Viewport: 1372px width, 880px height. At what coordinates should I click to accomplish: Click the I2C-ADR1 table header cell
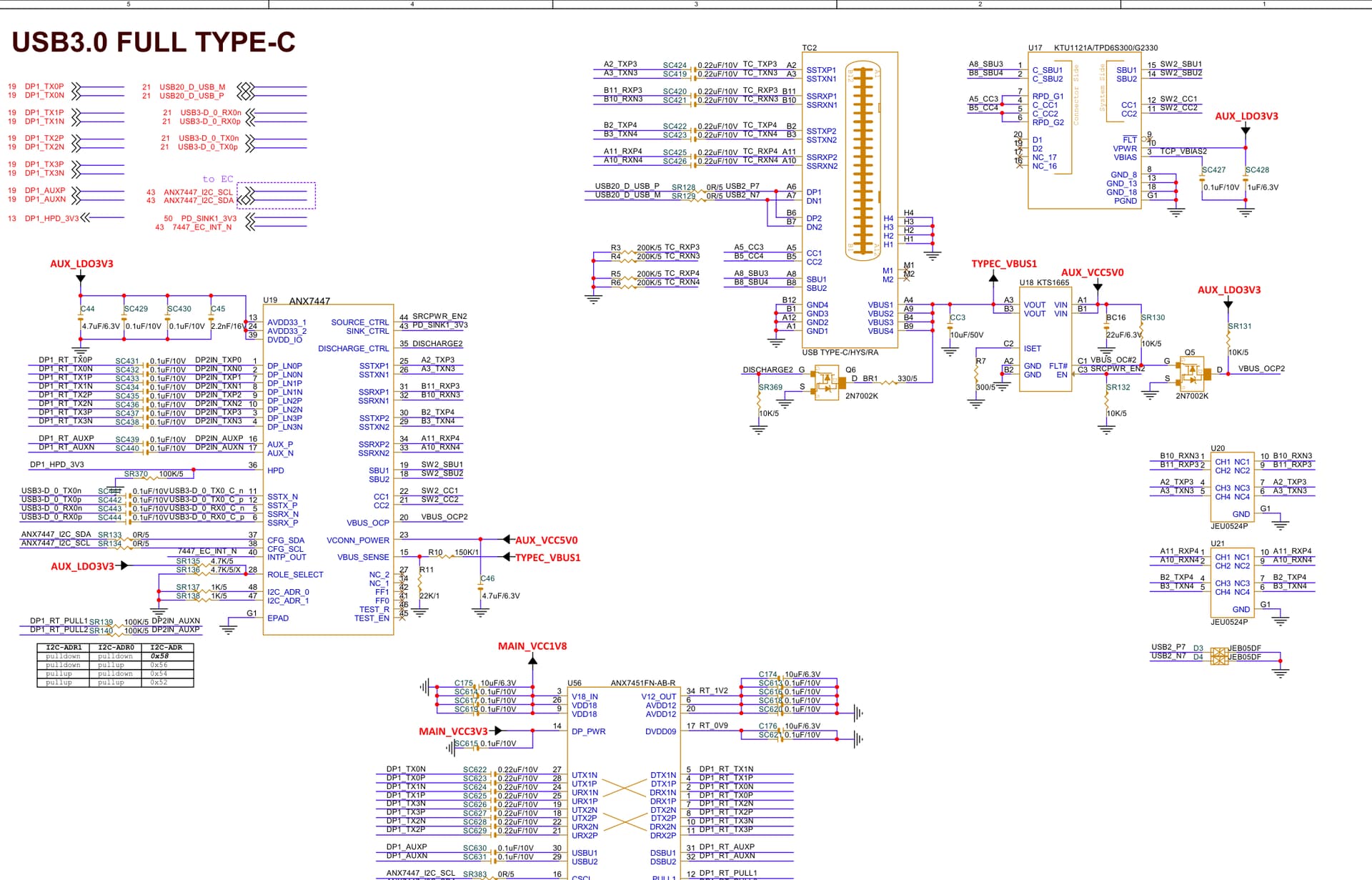(64, 648)
